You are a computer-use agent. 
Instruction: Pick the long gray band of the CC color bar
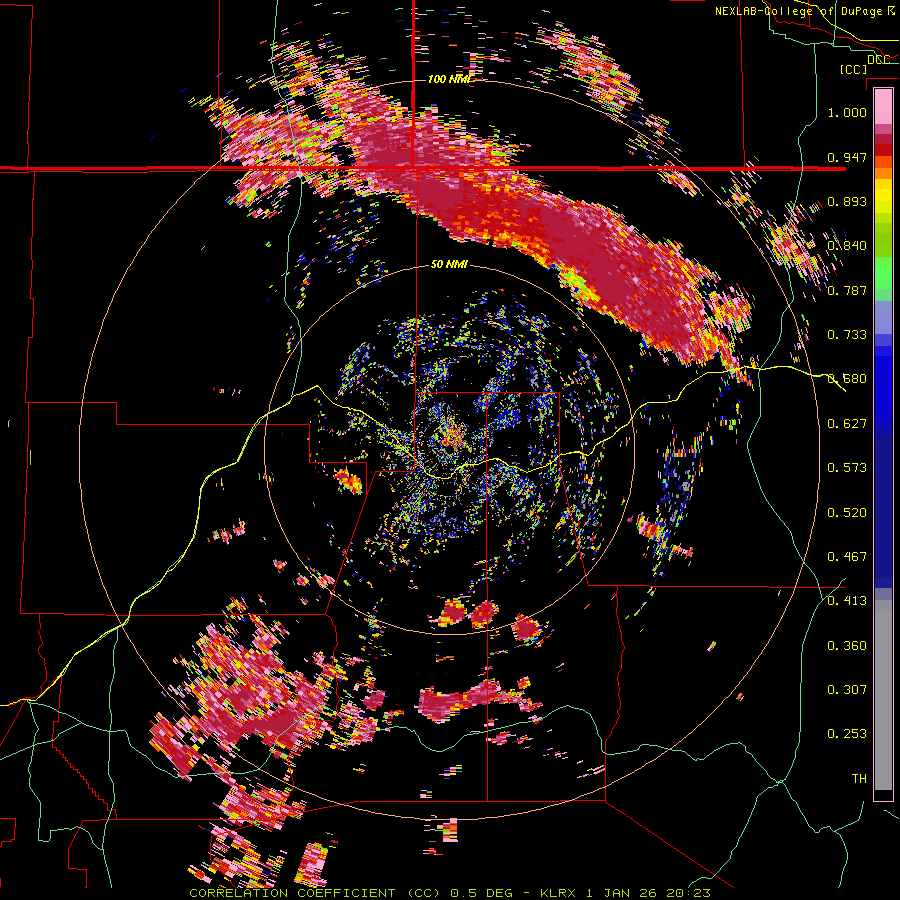click(883, 695)
